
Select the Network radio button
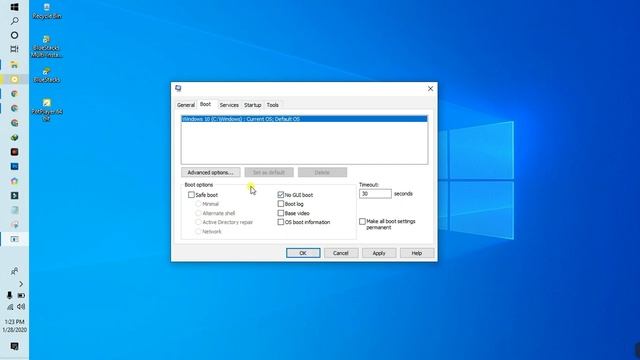click(198, 231)
